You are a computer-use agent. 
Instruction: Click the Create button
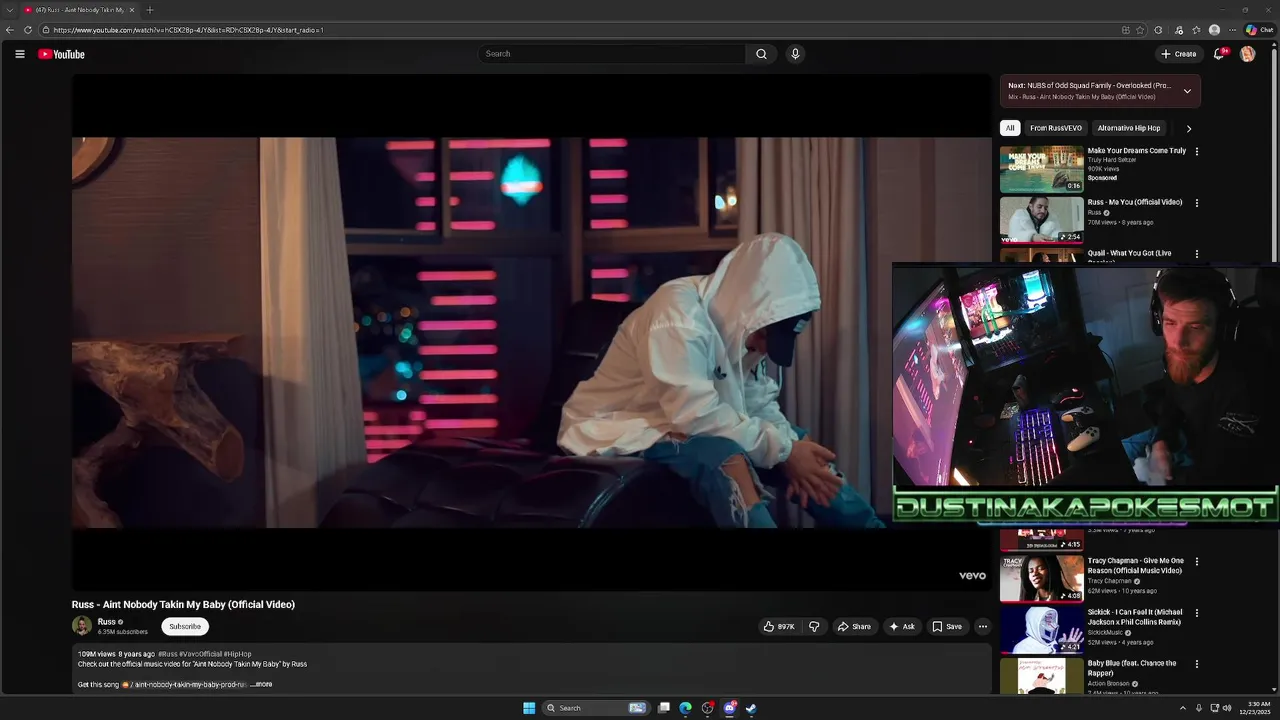[x=1178, y=54]
